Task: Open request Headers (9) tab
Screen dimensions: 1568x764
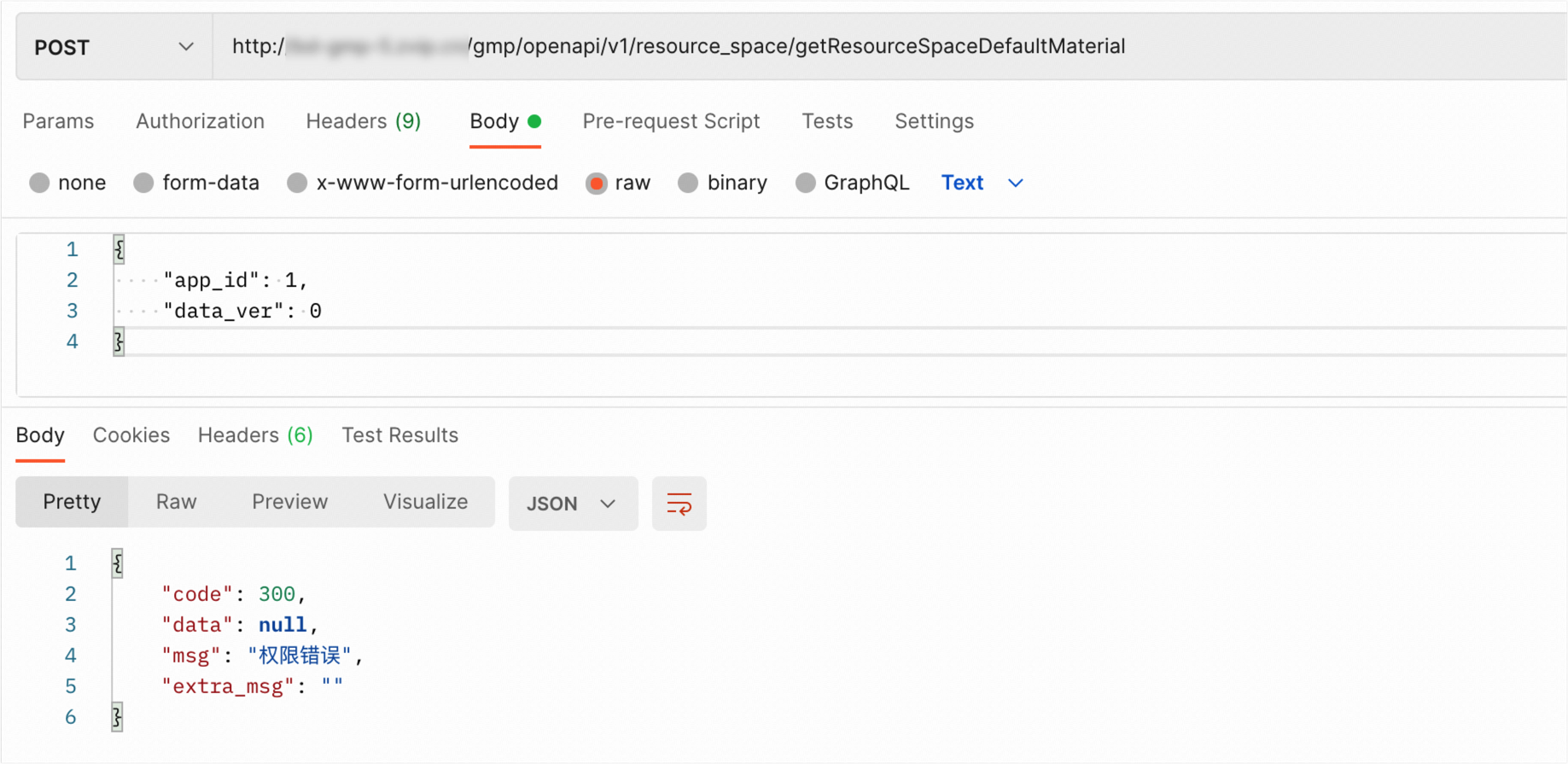Action: click(x=364, y=121)
